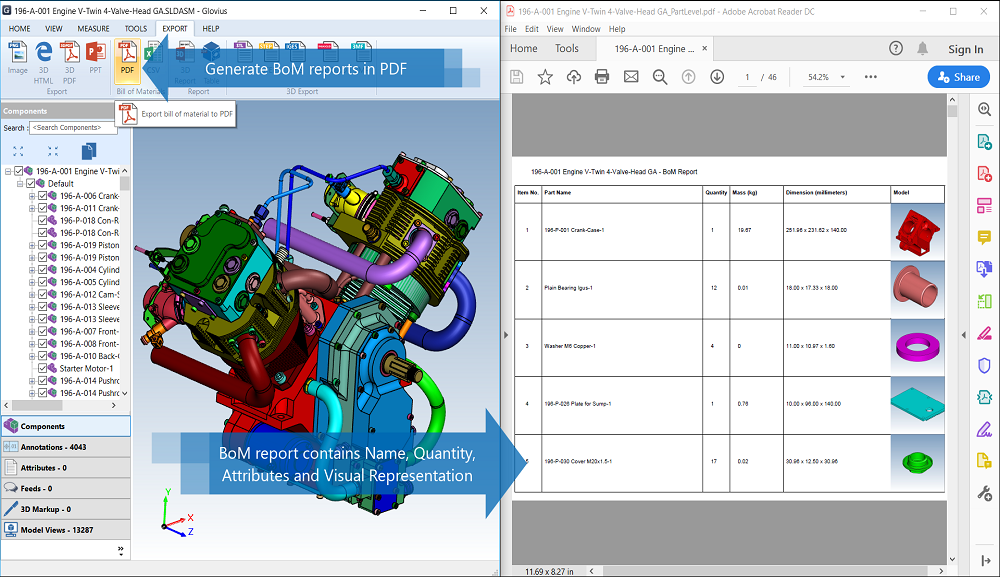This screenshot has width=1000, height=577.
Task: Click the star bookmark icon in Acrobat
Action: tap(545, 77)
